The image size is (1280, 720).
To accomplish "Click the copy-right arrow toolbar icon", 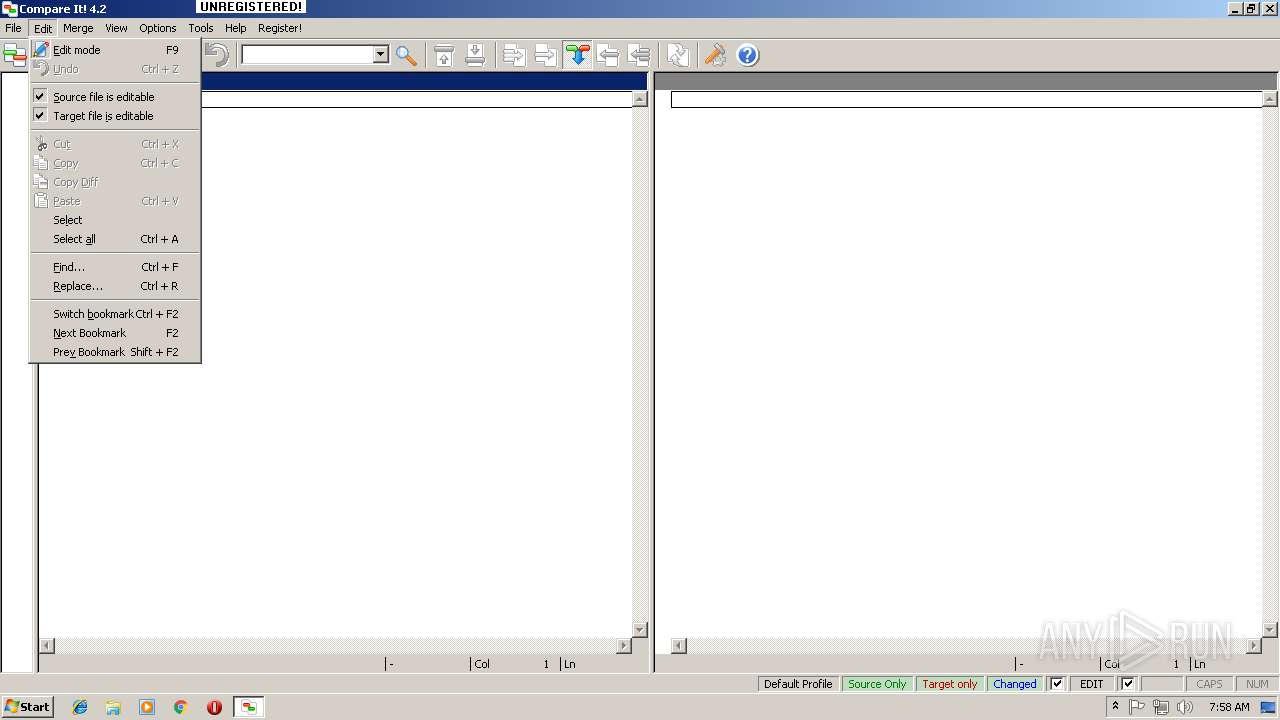I will (x=514, y=55).
